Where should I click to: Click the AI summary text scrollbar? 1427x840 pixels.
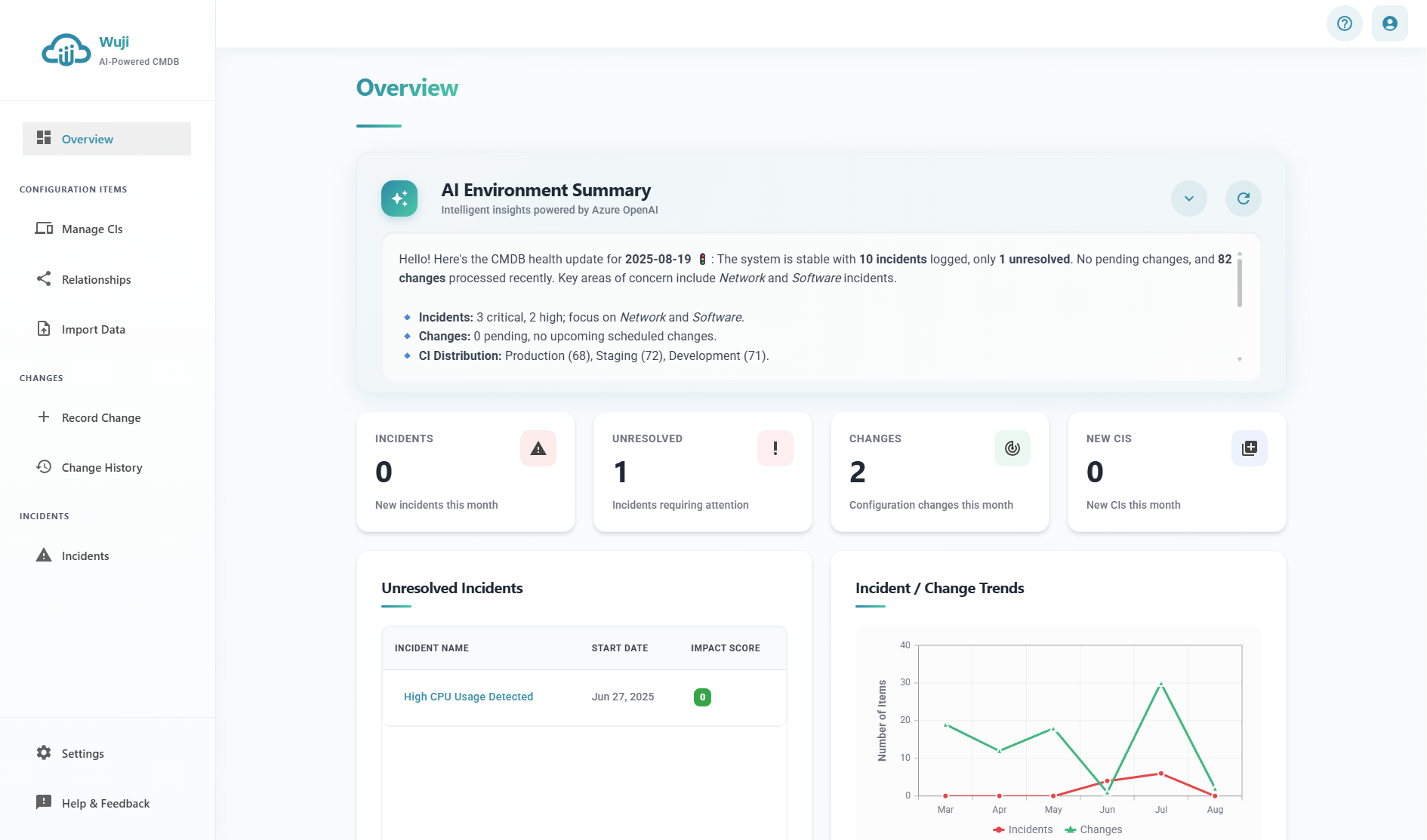[x=1239, y=282]
